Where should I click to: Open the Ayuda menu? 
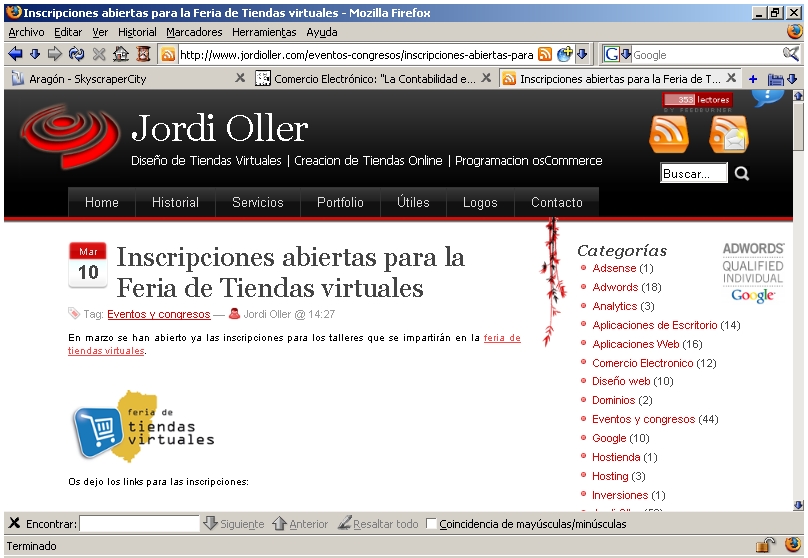(x=322, y=32)
